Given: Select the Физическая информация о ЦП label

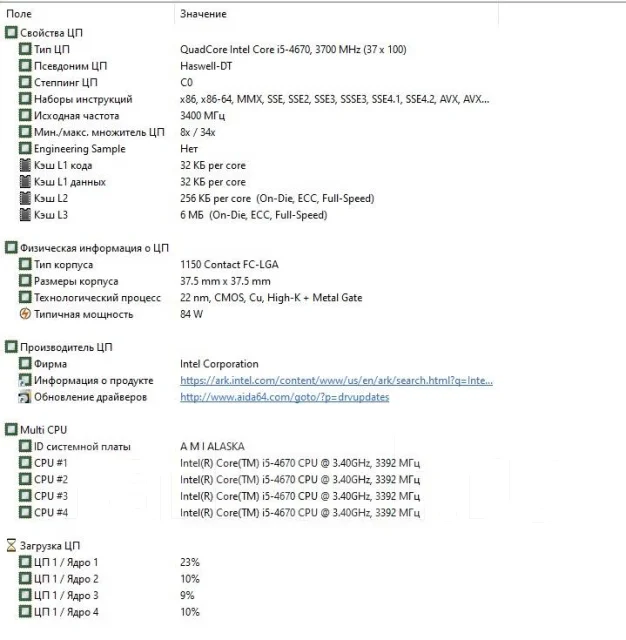Looking at the screenshot, I should [x=94, y=248].
